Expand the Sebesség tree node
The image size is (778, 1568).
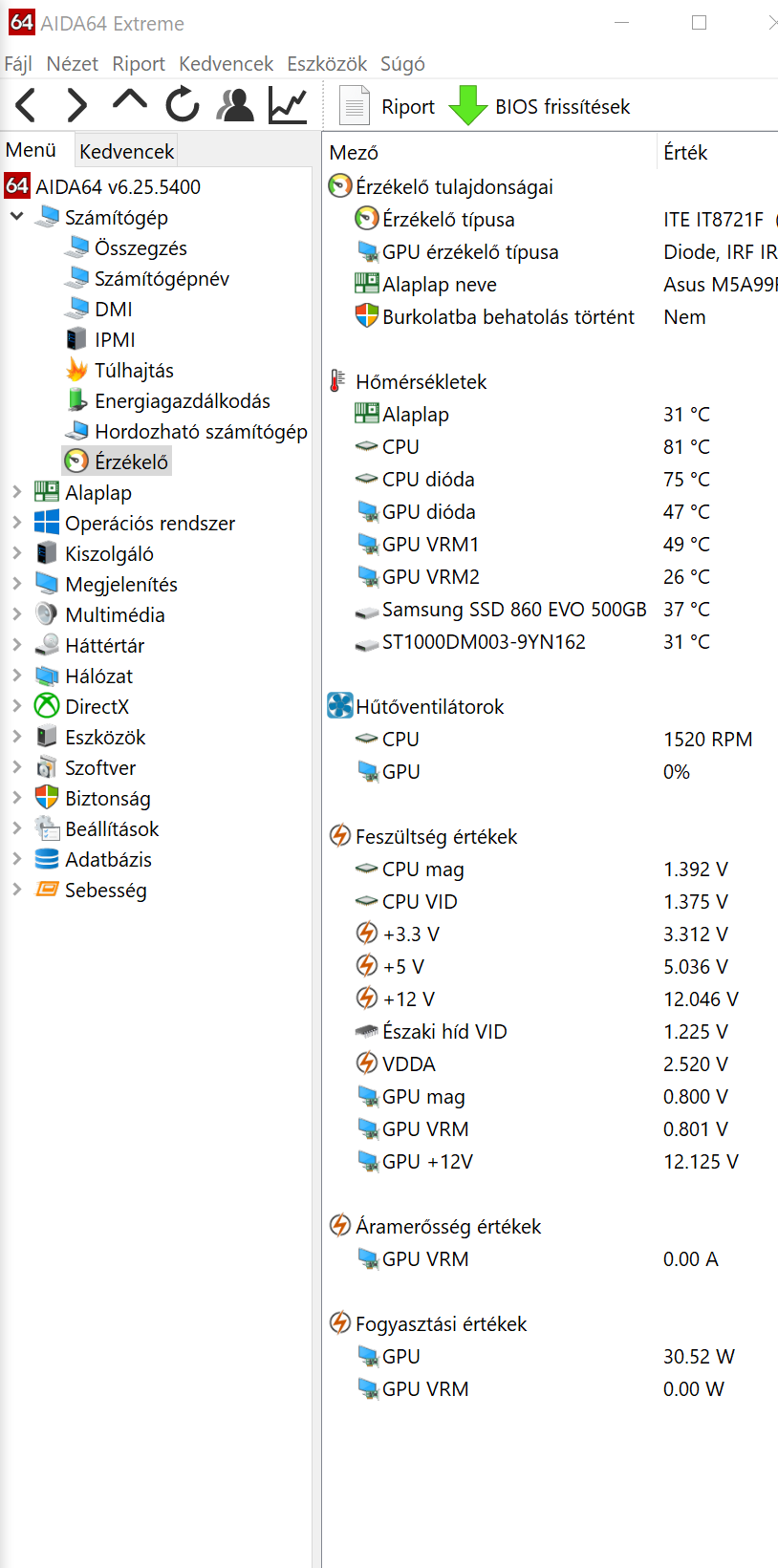pyautogui.click(x=16, y=890)
